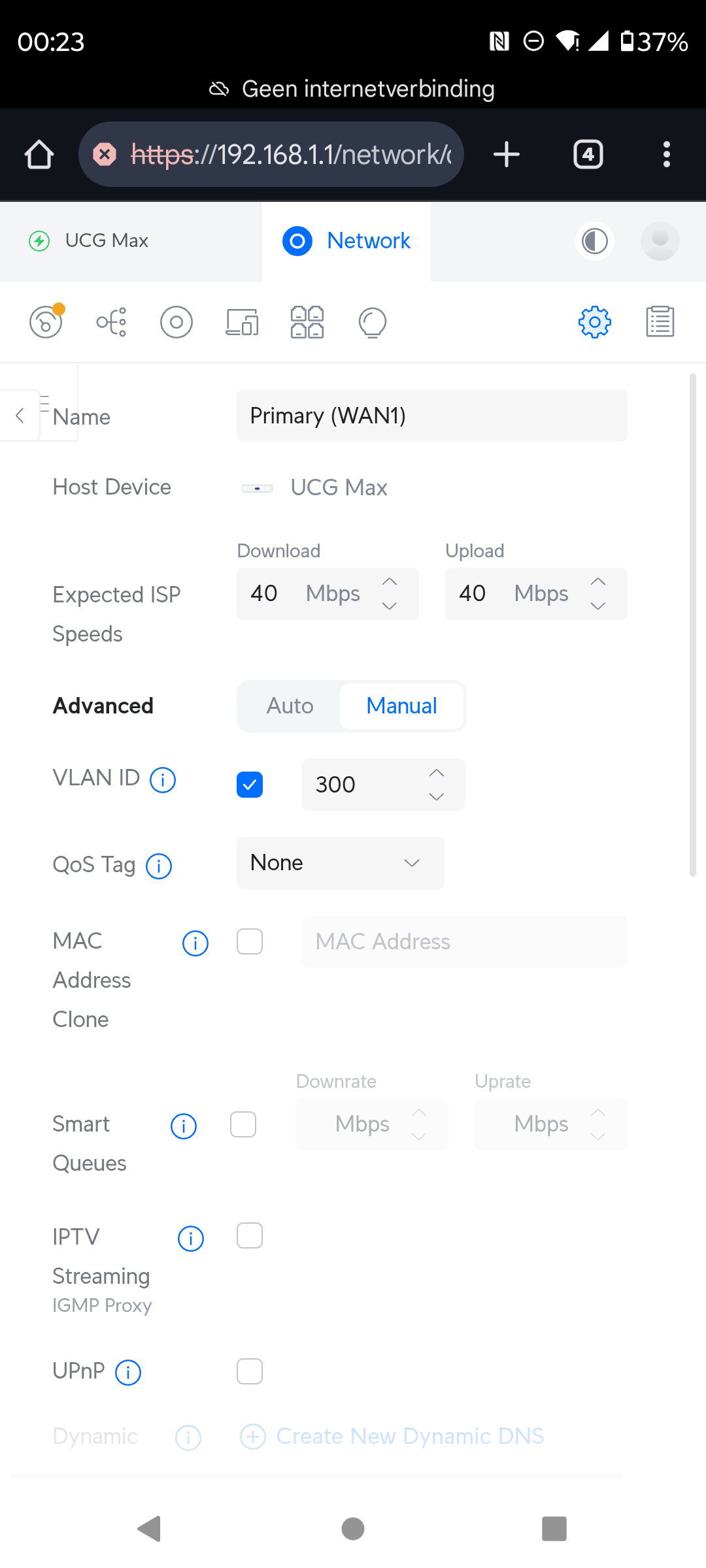This screenshot has width=706, height=1568.
Task: Open the client devices icon
Action: tap(242, 322)
